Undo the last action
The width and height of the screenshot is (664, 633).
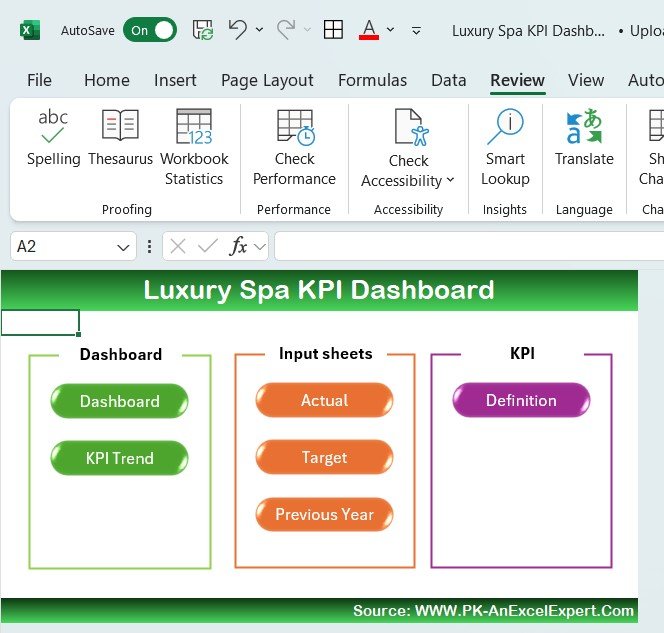(x=238, y=30)
